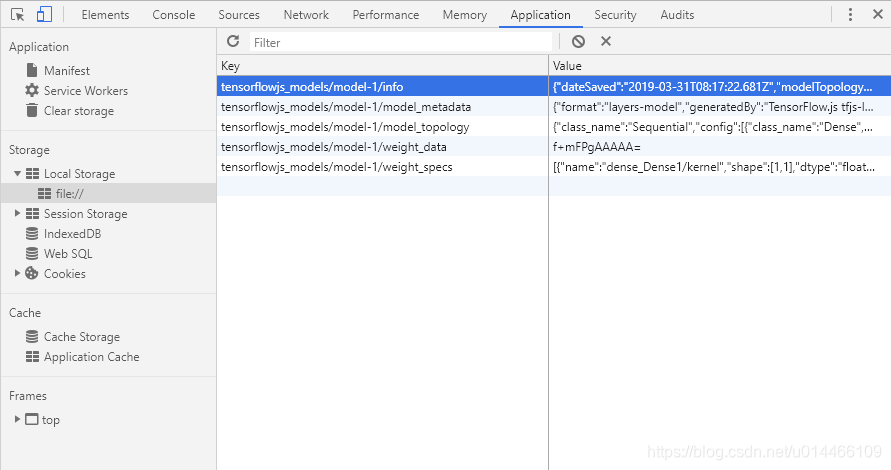Switch to the Console tab

(x=173, y=15)
